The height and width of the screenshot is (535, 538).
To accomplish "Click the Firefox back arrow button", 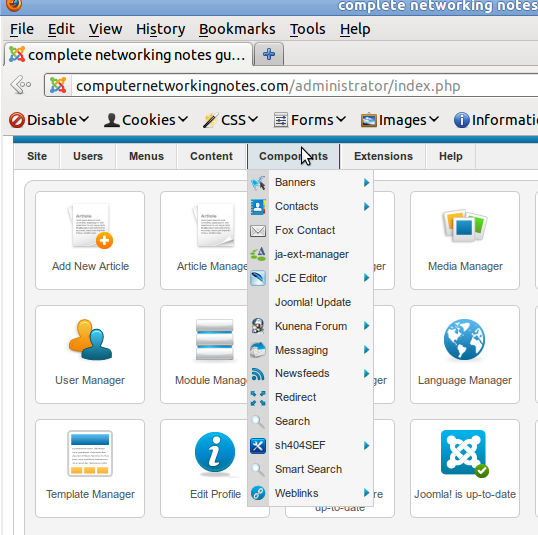I will (x=21, y=84).
